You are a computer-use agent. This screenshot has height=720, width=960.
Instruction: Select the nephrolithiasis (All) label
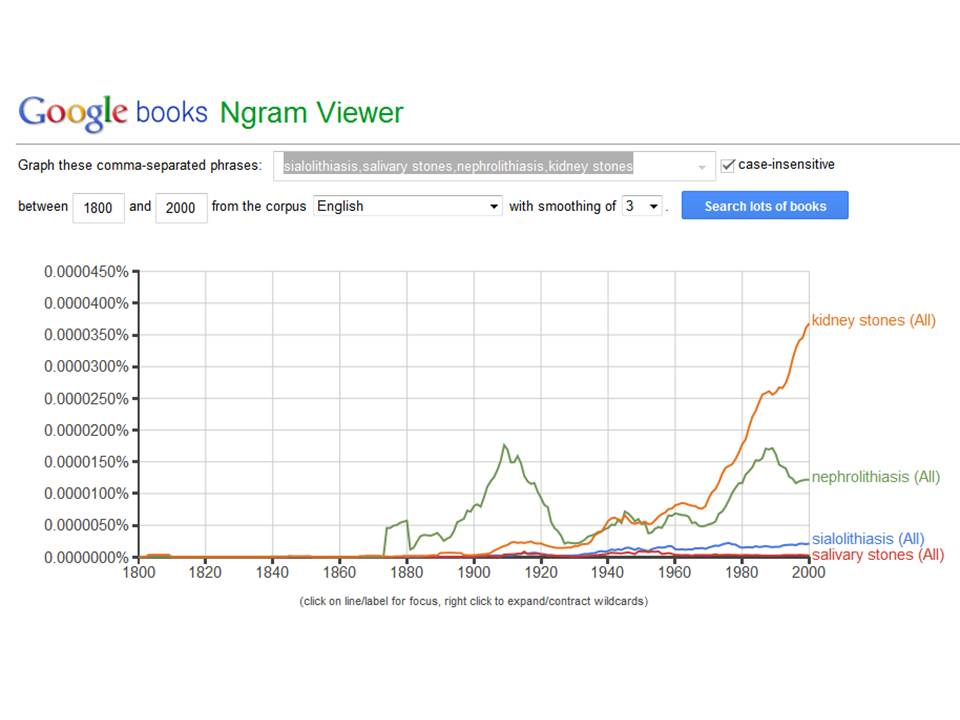pos(876,477)
